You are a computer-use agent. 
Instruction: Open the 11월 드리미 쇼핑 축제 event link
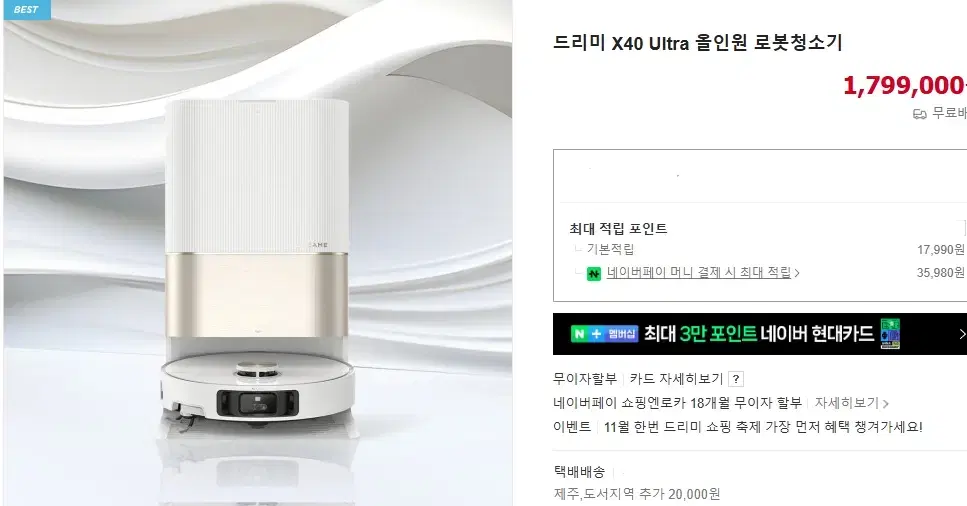tap(763, 426)
